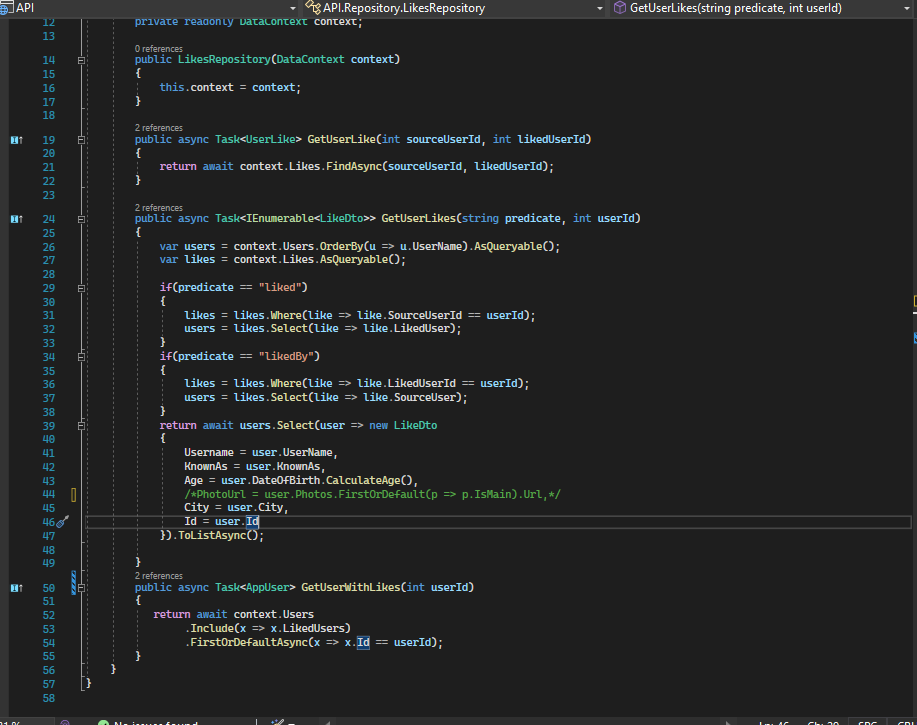Click the interface implementation icon beside line 50
The height and width of the screenshot is (725, 917).
pos(16,588)
